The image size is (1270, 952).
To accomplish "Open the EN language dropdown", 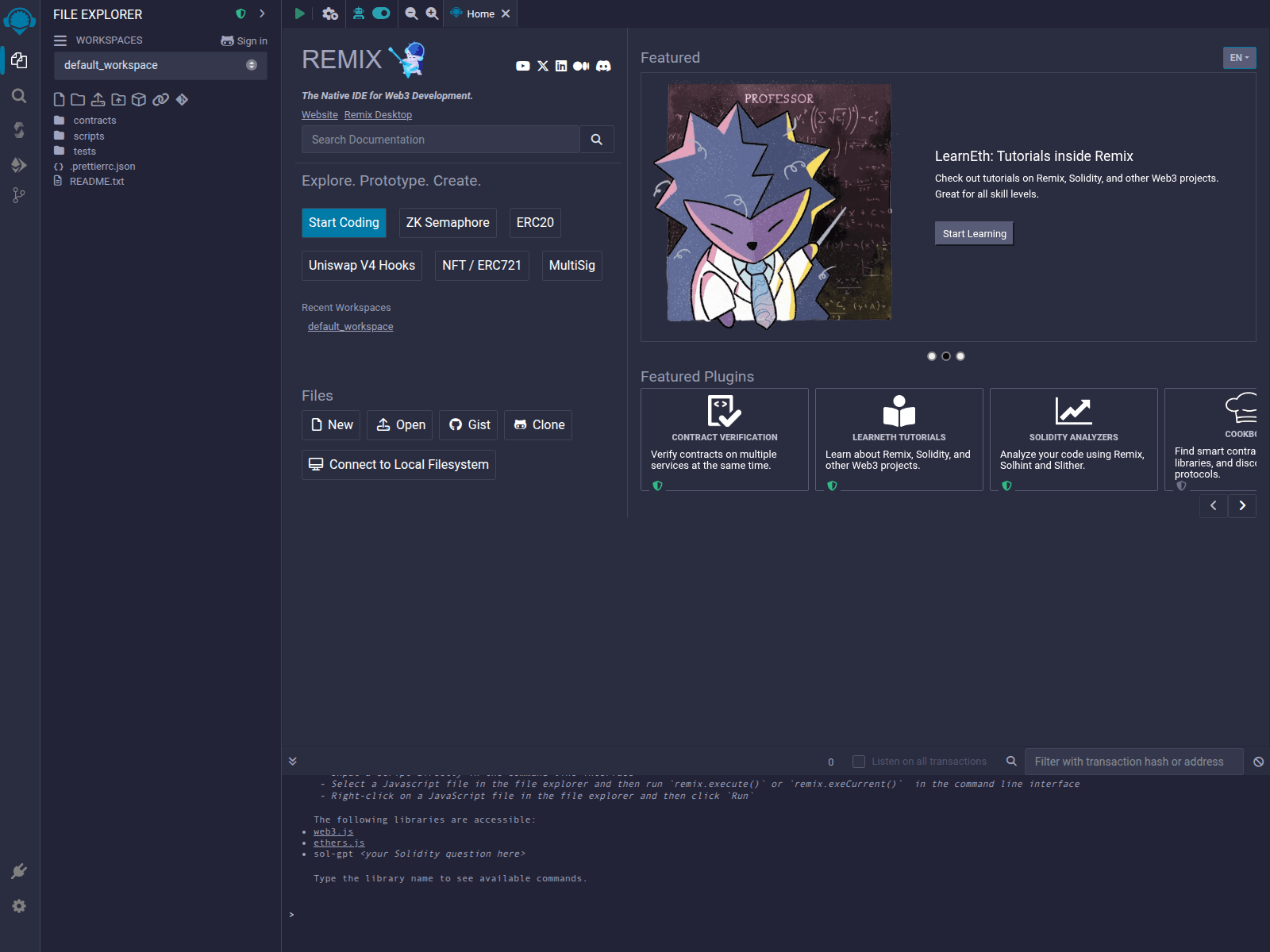I will point(1239,58).
